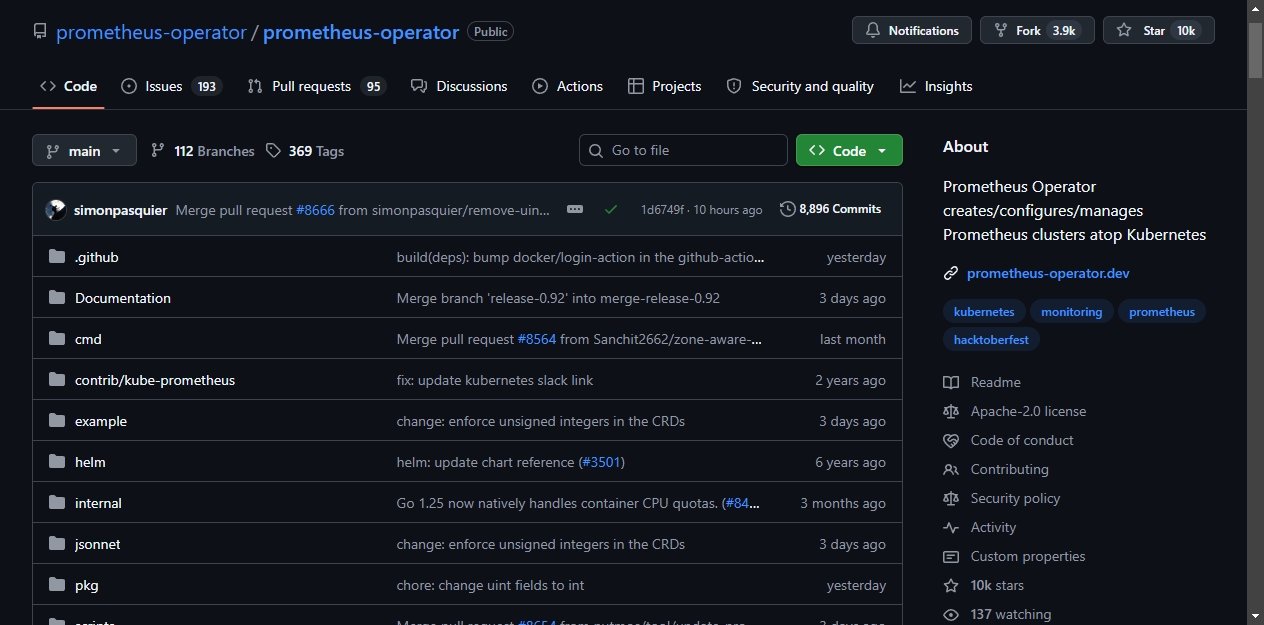Open the cmd folder

coord(88,339)
